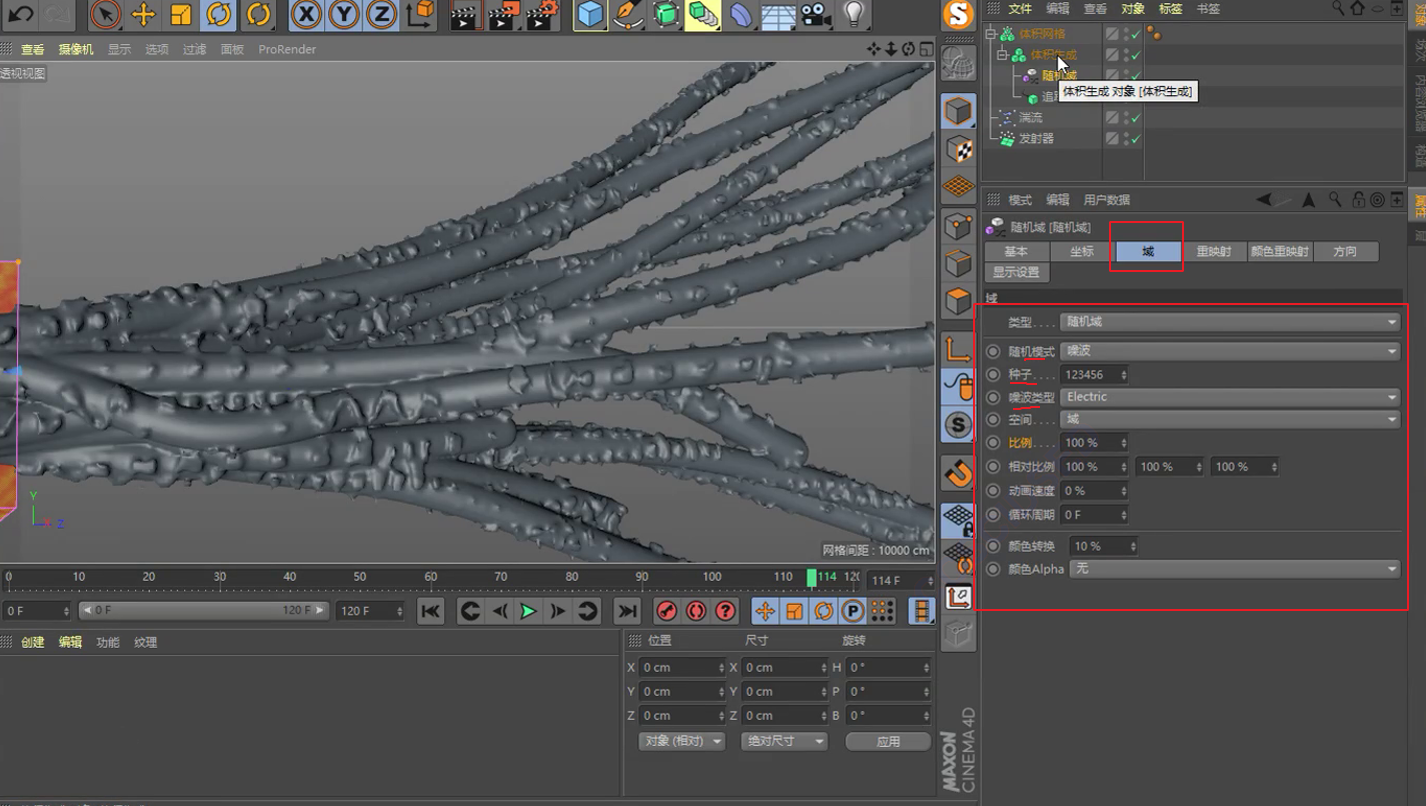Open the ProRender viewport menu
The height and width of the screenshot is (806, 1426).
pos(287,49)
